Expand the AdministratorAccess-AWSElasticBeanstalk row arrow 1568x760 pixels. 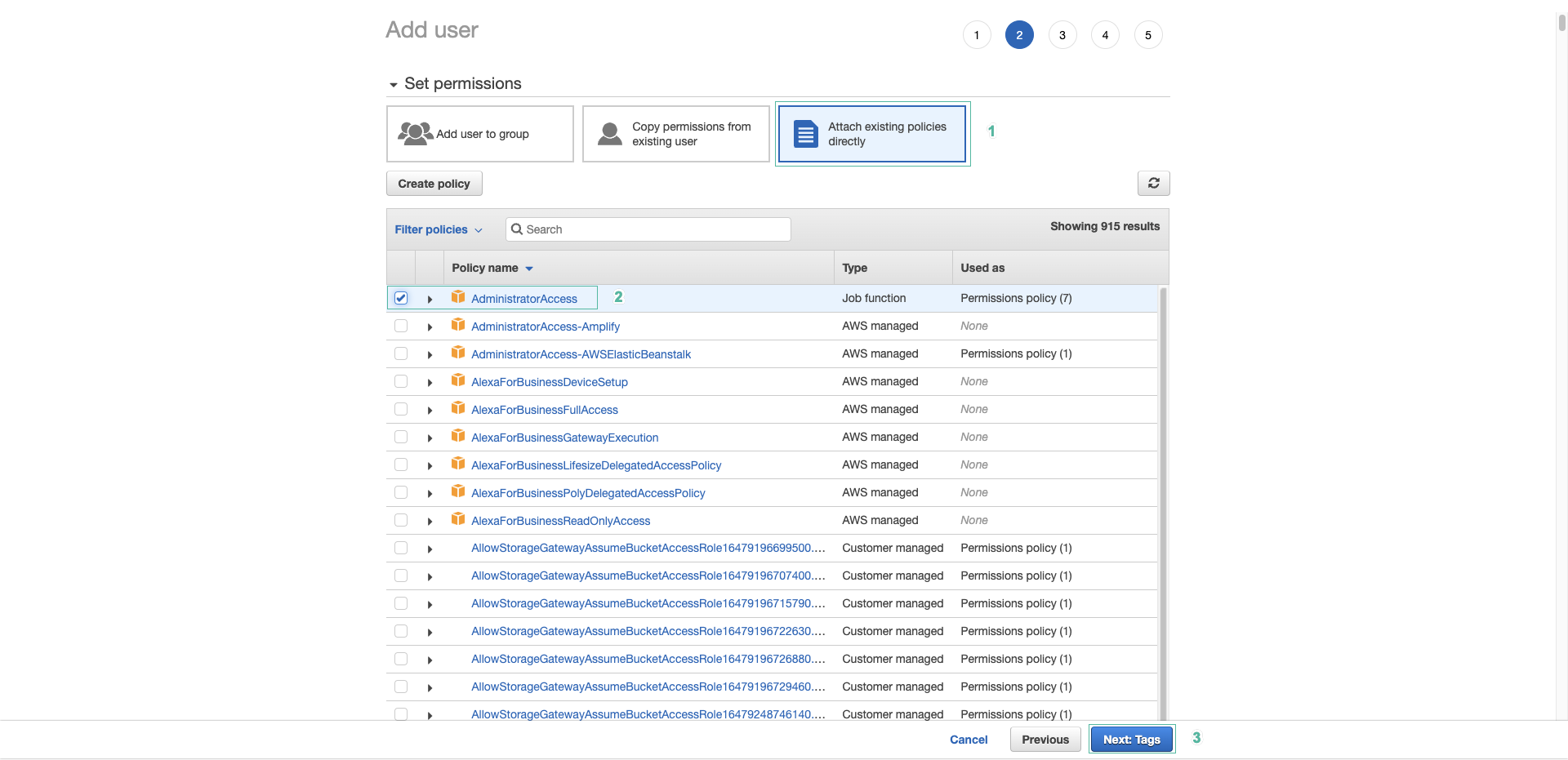point(430,355)
